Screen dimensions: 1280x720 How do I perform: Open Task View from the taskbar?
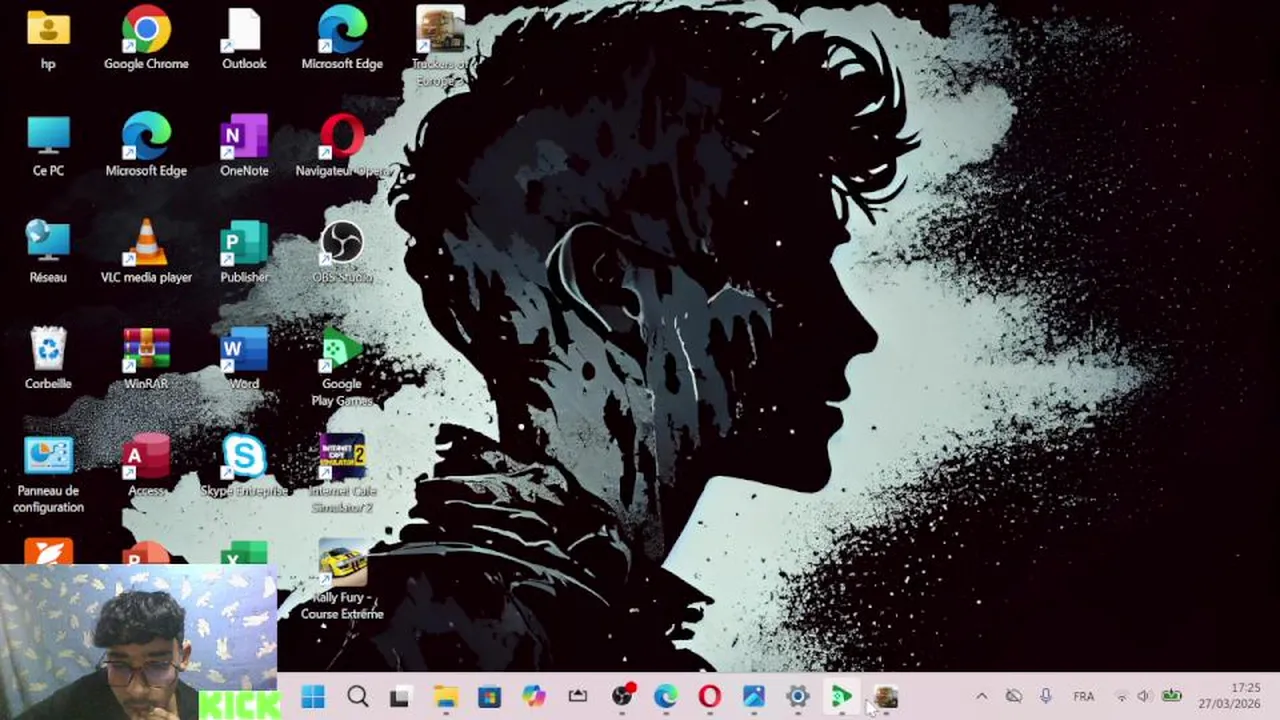pos(400,697)
